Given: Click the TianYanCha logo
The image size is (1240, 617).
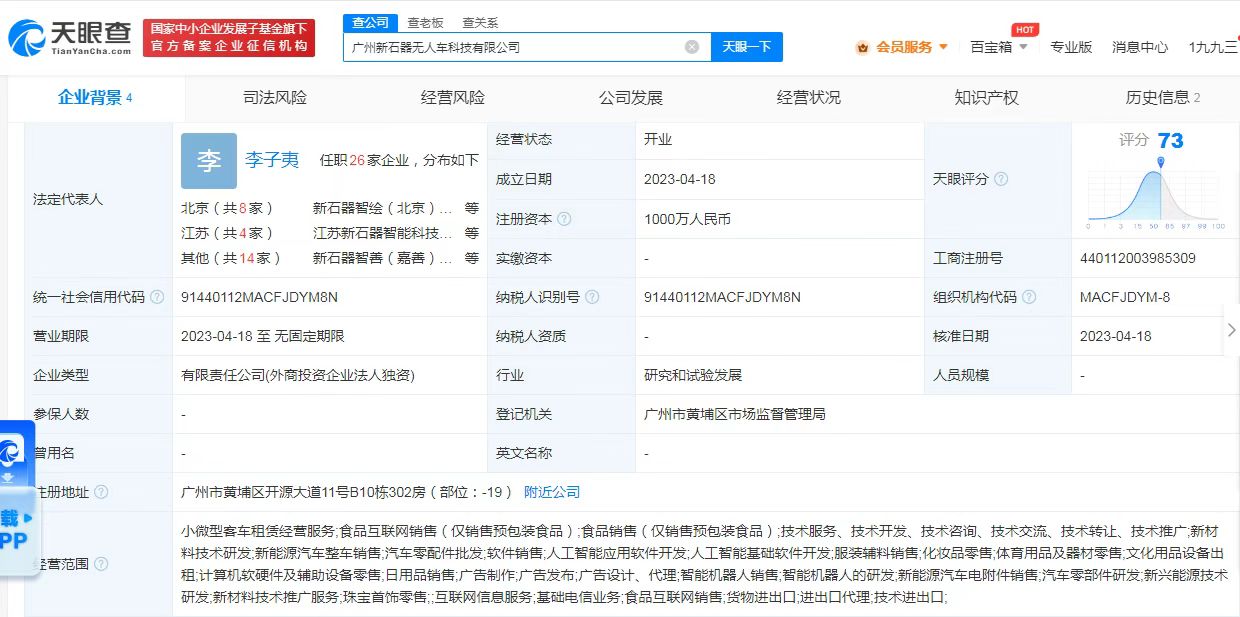Looking at the screenshot, I should click(x=70, y=37).
